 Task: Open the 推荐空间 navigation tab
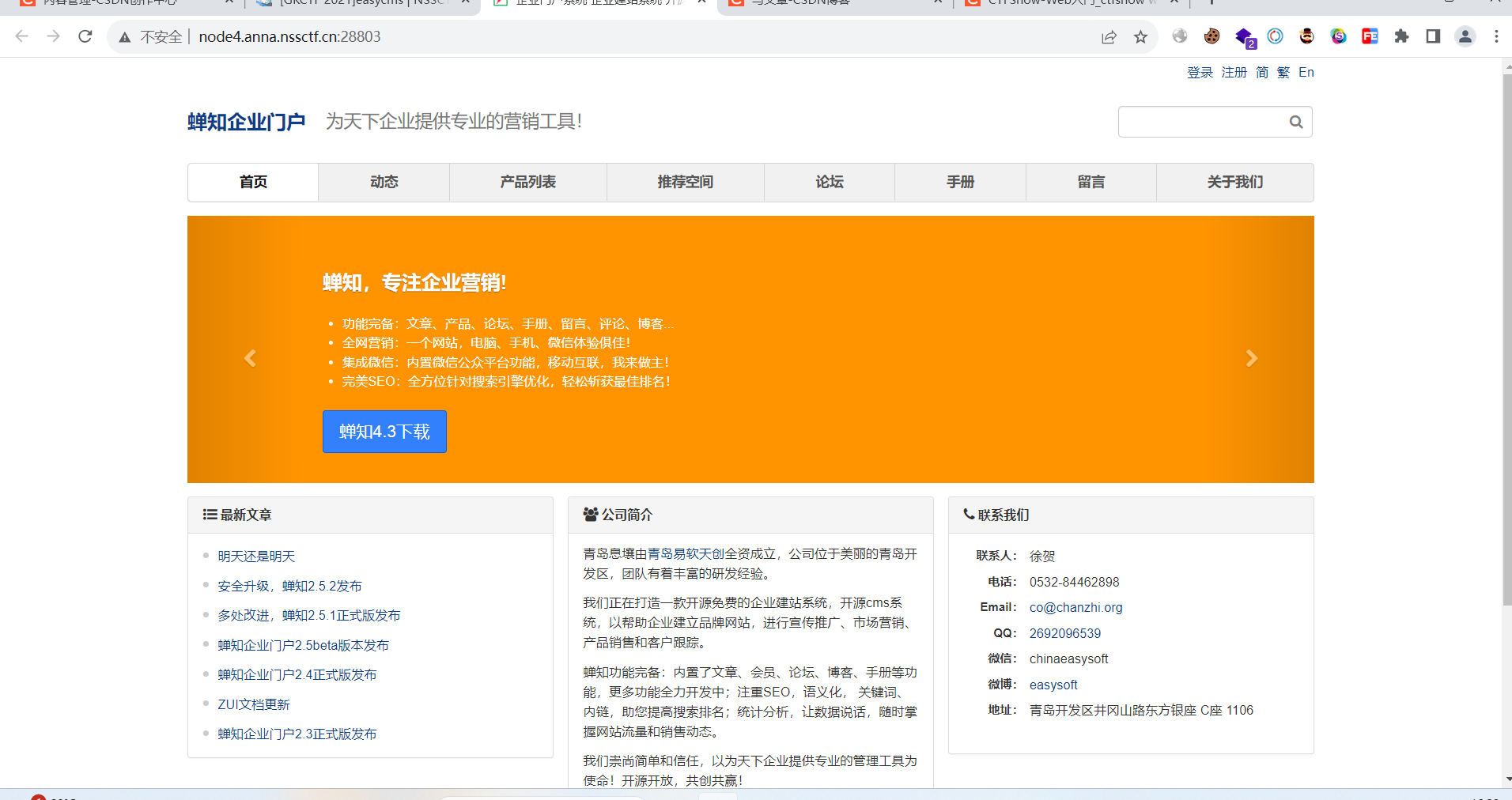click(686, 182)
